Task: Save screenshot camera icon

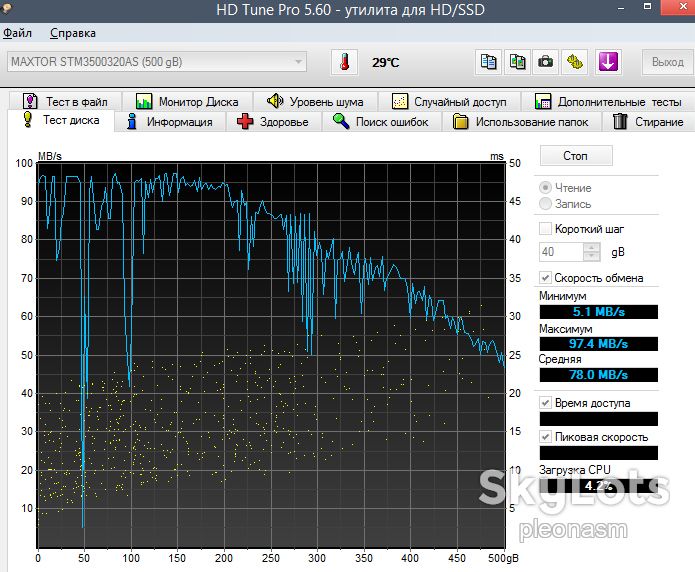Action: 546,62
